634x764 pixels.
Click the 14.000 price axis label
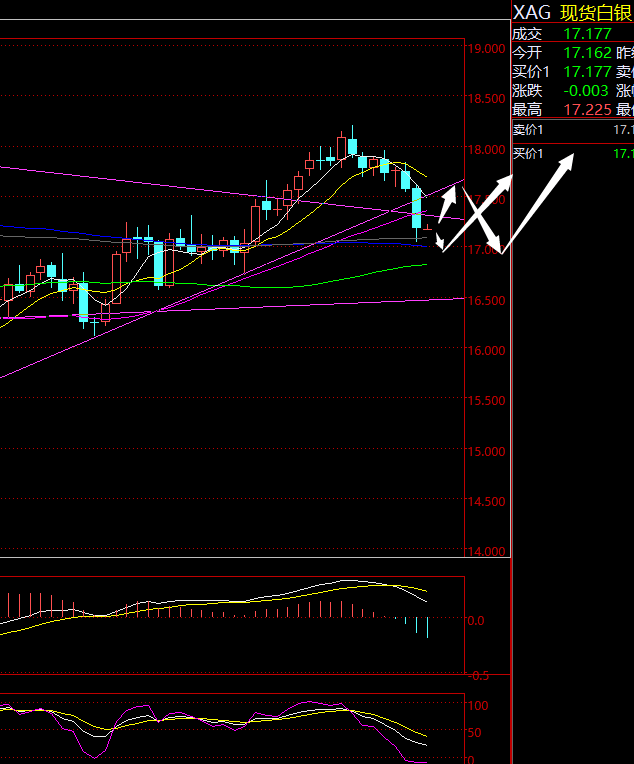pos(486,552)
